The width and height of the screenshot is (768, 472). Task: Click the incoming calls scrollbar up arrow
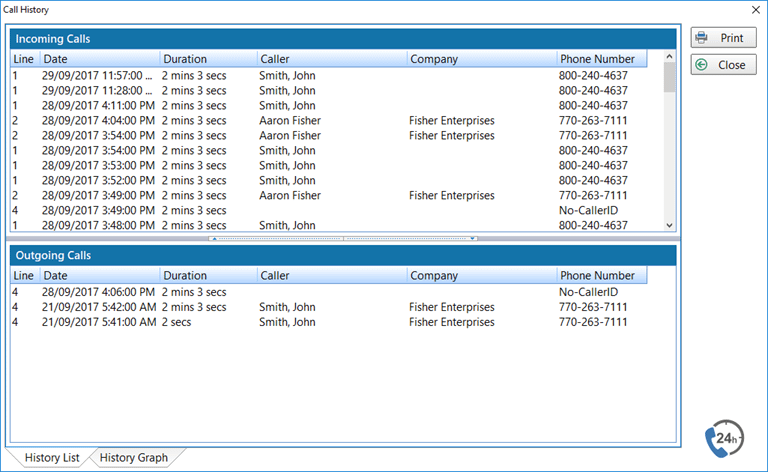[670, 57]
